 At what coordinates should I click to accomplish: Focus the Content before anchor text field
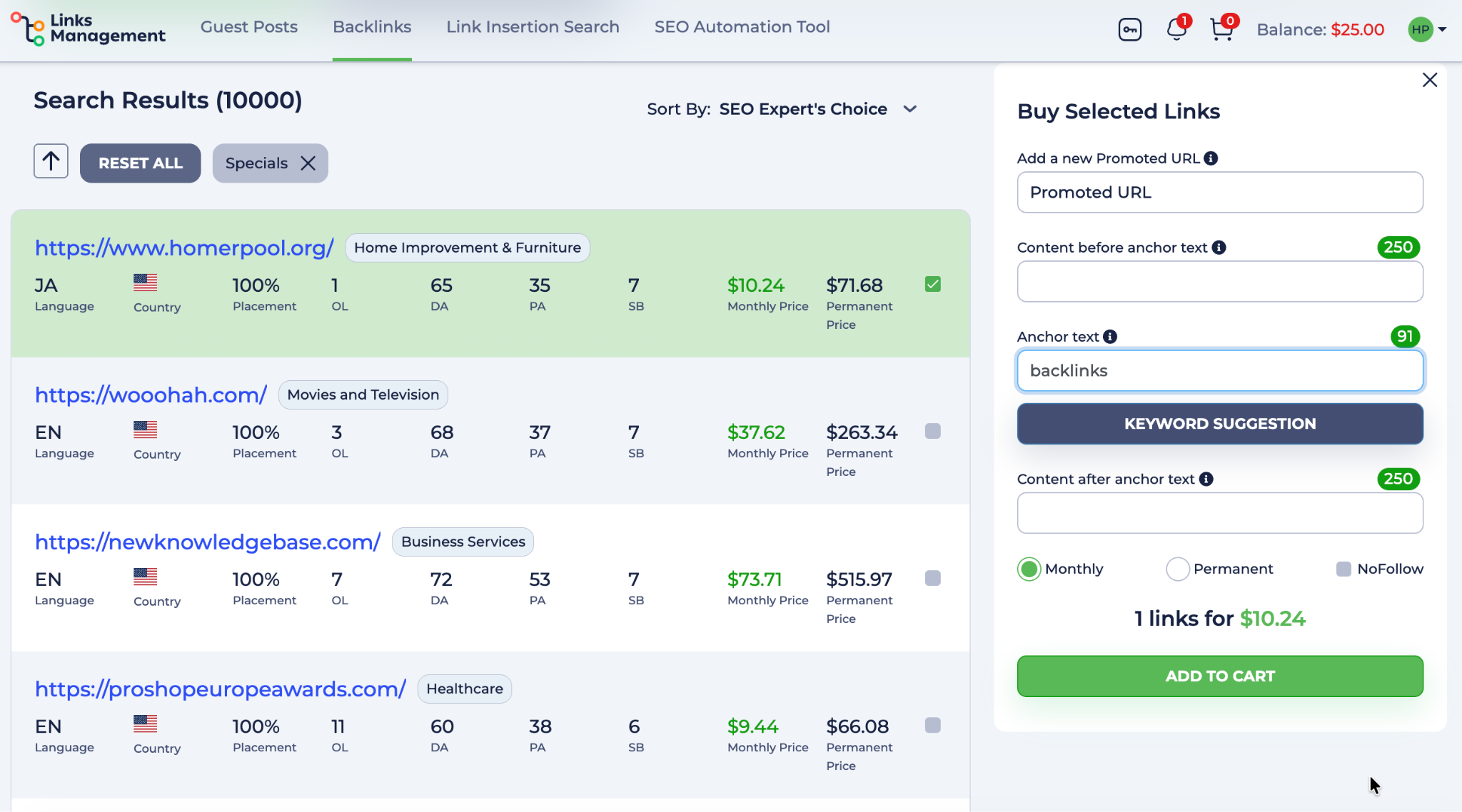1220,282
